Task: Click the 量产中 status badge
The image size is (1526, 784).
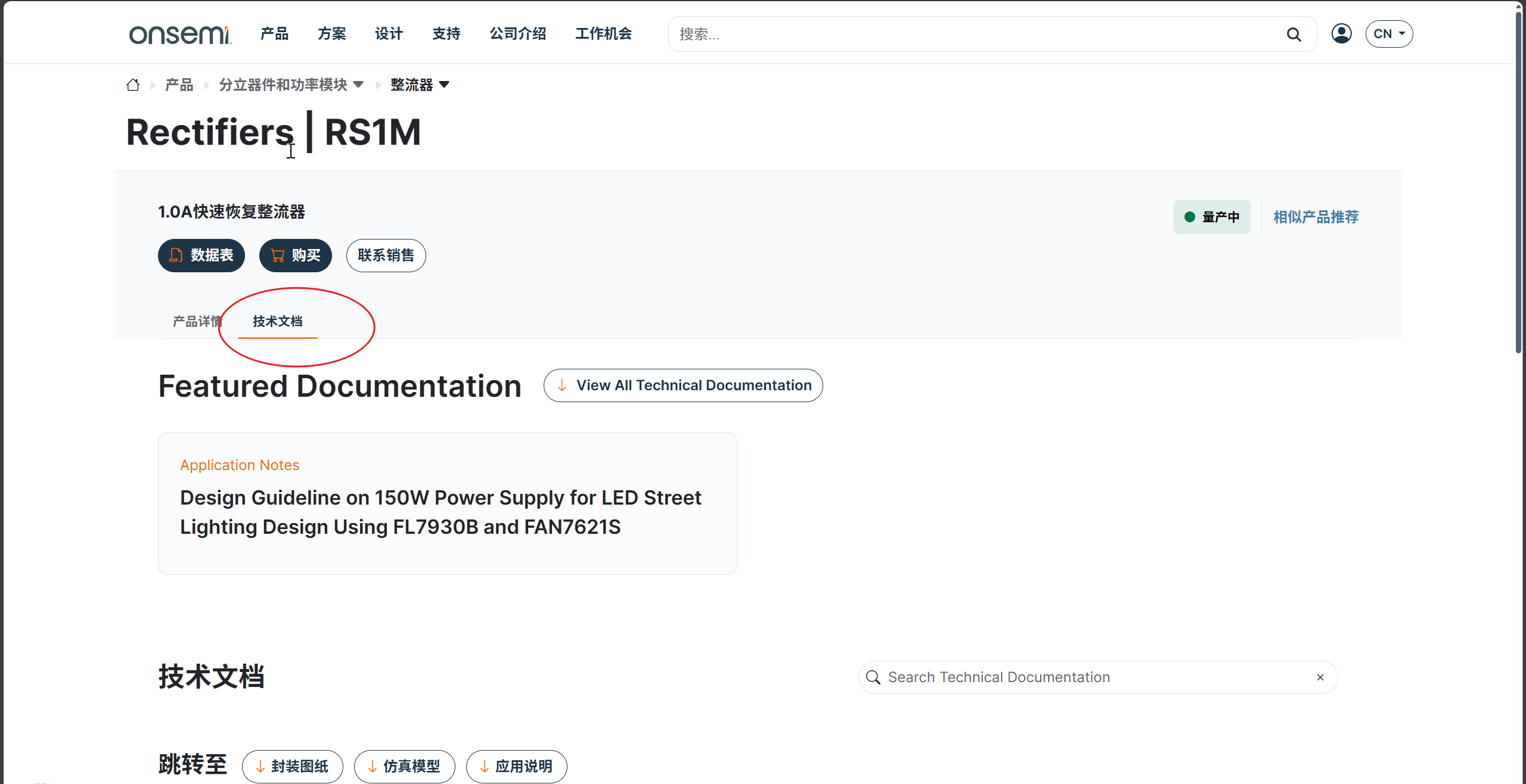Action: 1212,217
